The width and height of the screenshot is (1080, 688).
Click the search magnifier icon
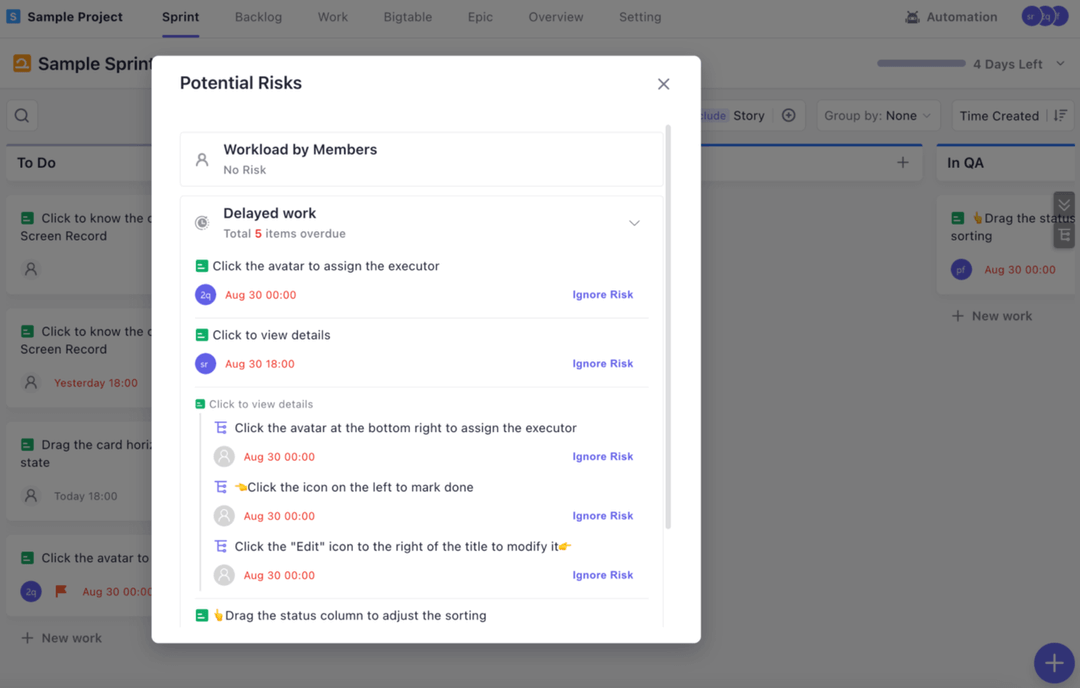[x=22, y=116]
